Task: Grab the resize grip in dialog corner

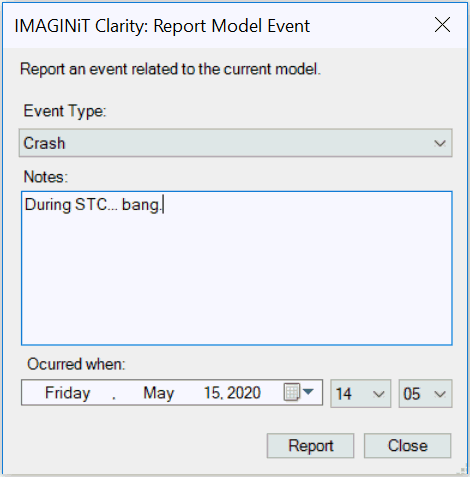Action: coord(462,470)
